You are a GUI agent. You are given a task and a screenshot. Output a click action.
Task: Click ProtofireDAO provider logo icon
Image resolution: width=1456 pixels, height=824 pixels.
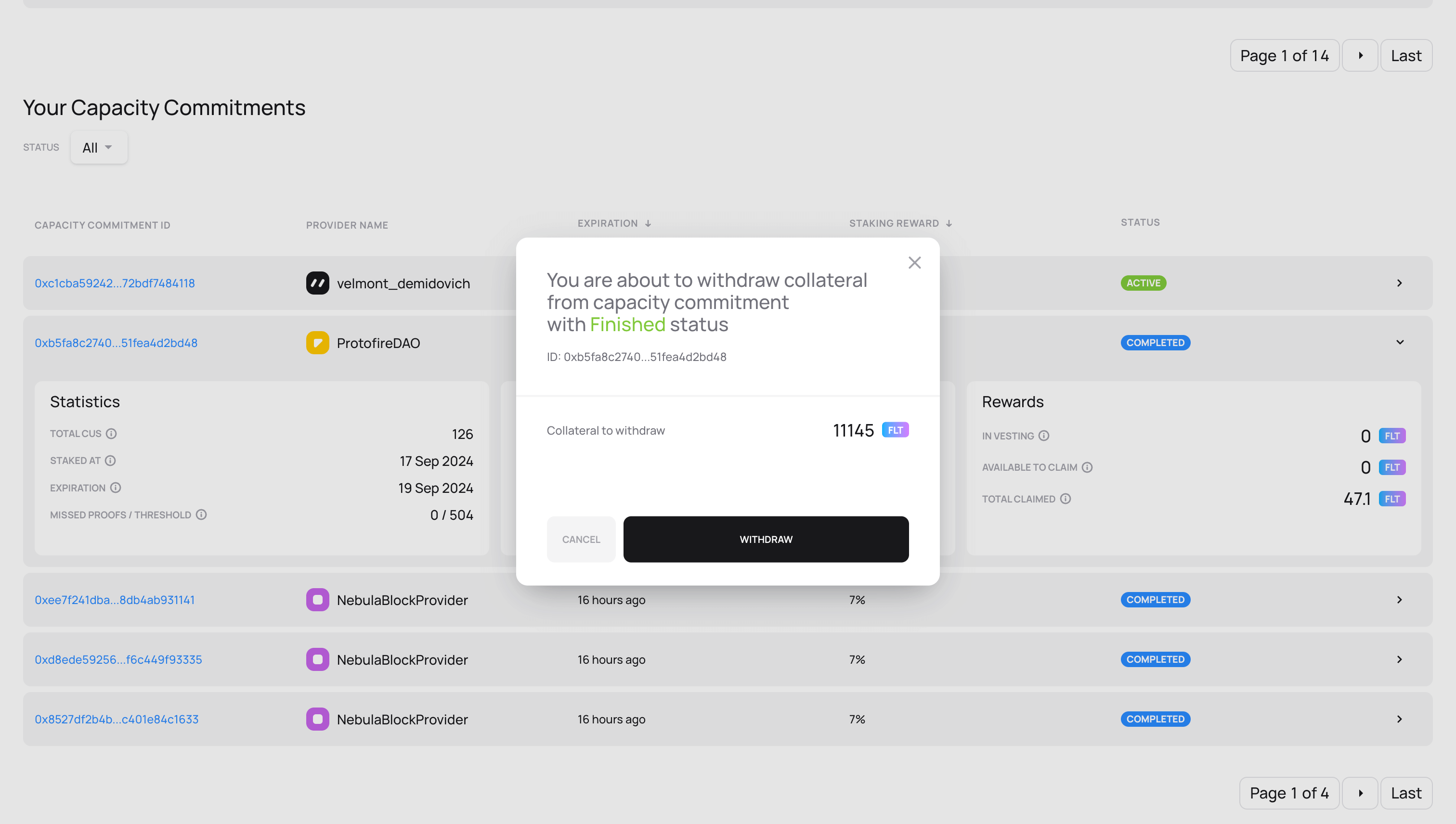point(318,343)
